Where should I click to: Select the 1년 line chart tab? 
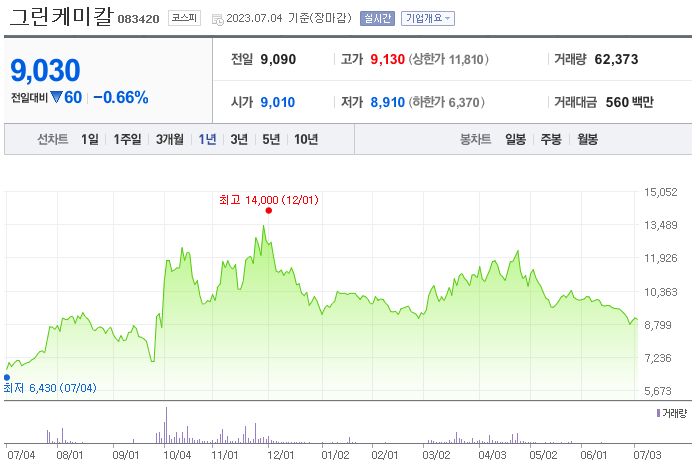click(207, 139)
